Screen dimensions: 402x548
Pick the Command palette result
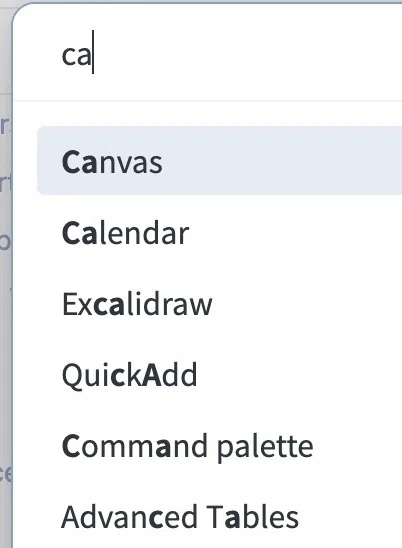coord(220,446)
